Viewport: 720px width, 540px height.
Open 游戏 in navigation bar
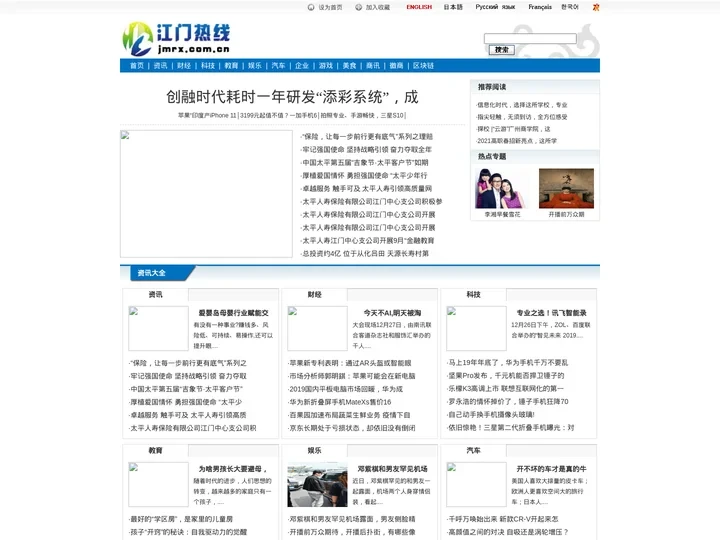coord(326,66)
